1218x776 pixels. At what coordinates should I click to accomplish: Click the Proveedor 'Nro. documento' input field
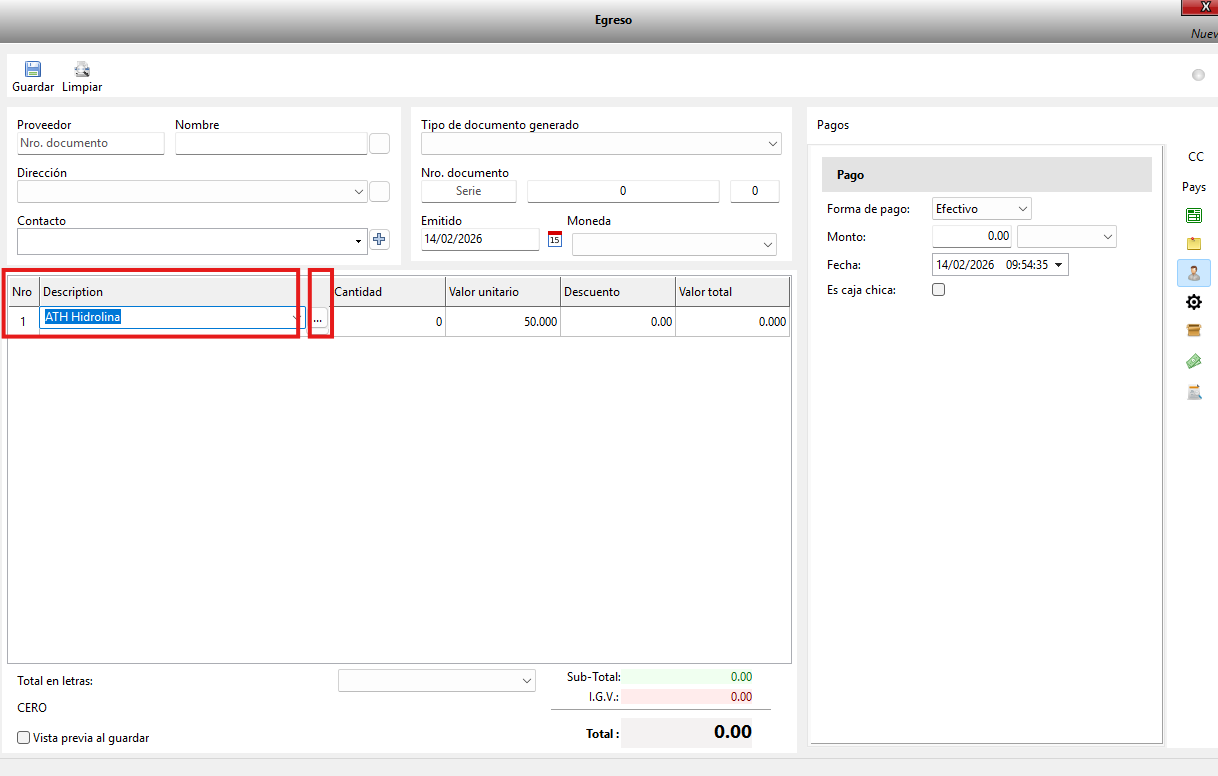(x=90, y=143)
